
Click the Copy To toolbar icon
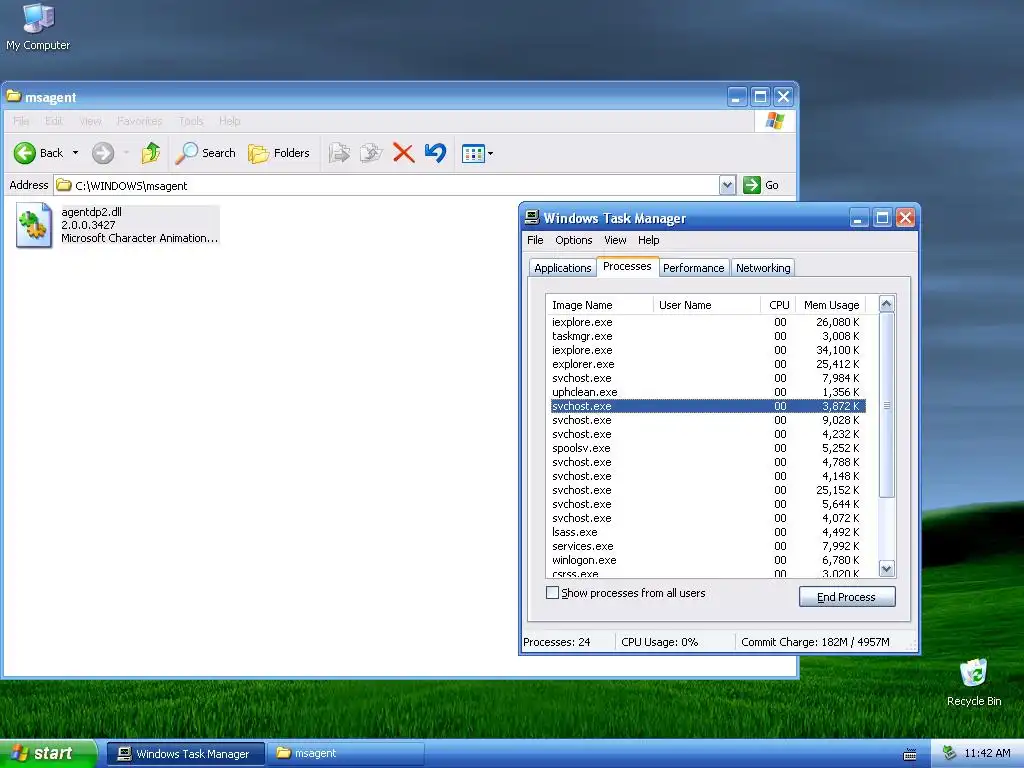(371, 153)
